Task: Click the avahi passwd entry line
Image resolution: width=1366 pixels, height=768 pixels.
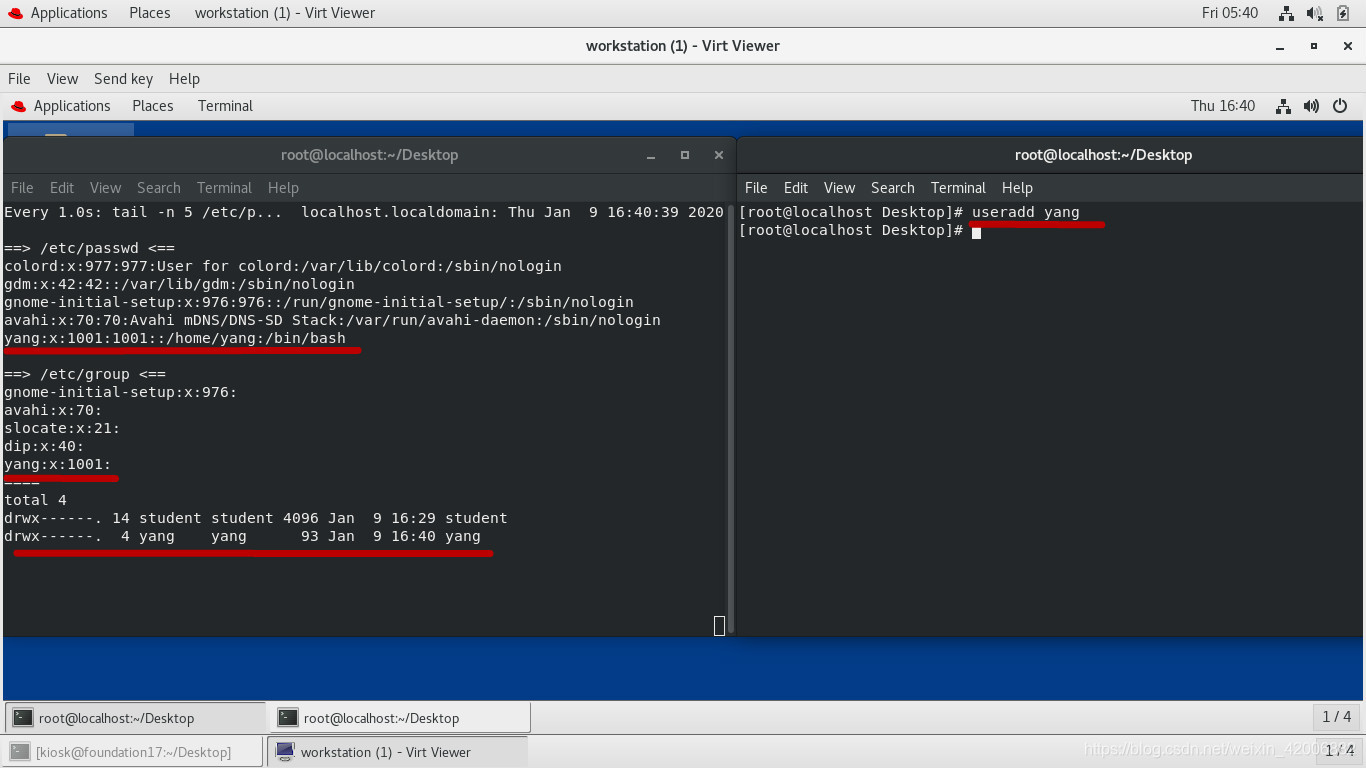Action: [333, 320]
